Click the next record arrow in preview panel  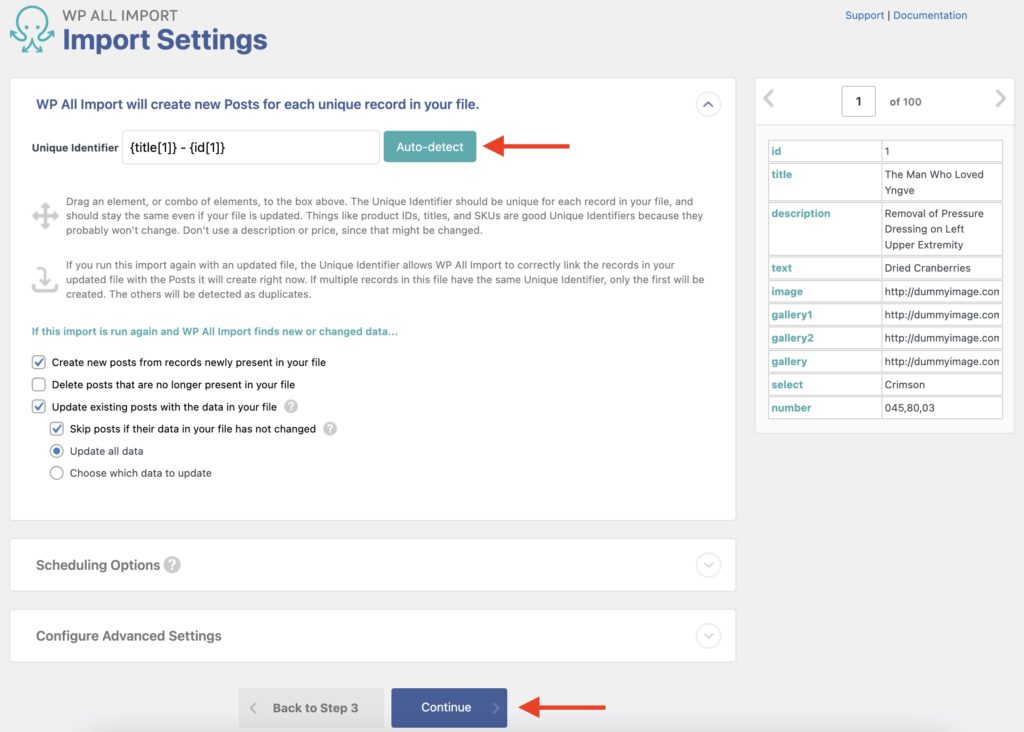999,100
